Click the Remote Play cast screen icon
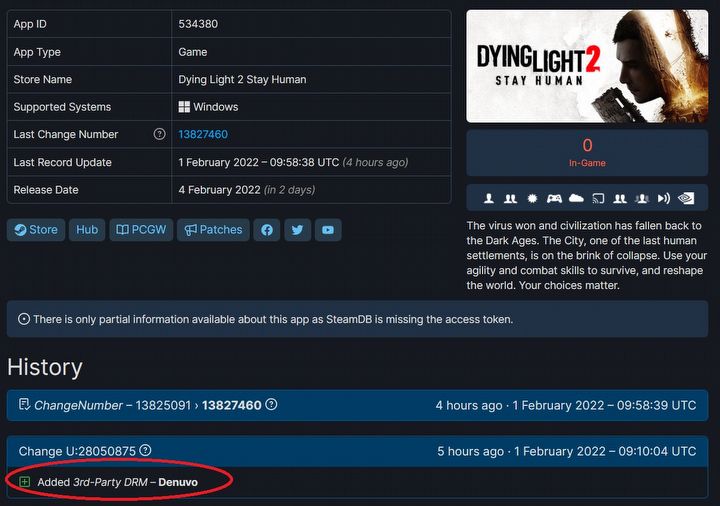Viewport: 720px width, 506px height. 598,198
